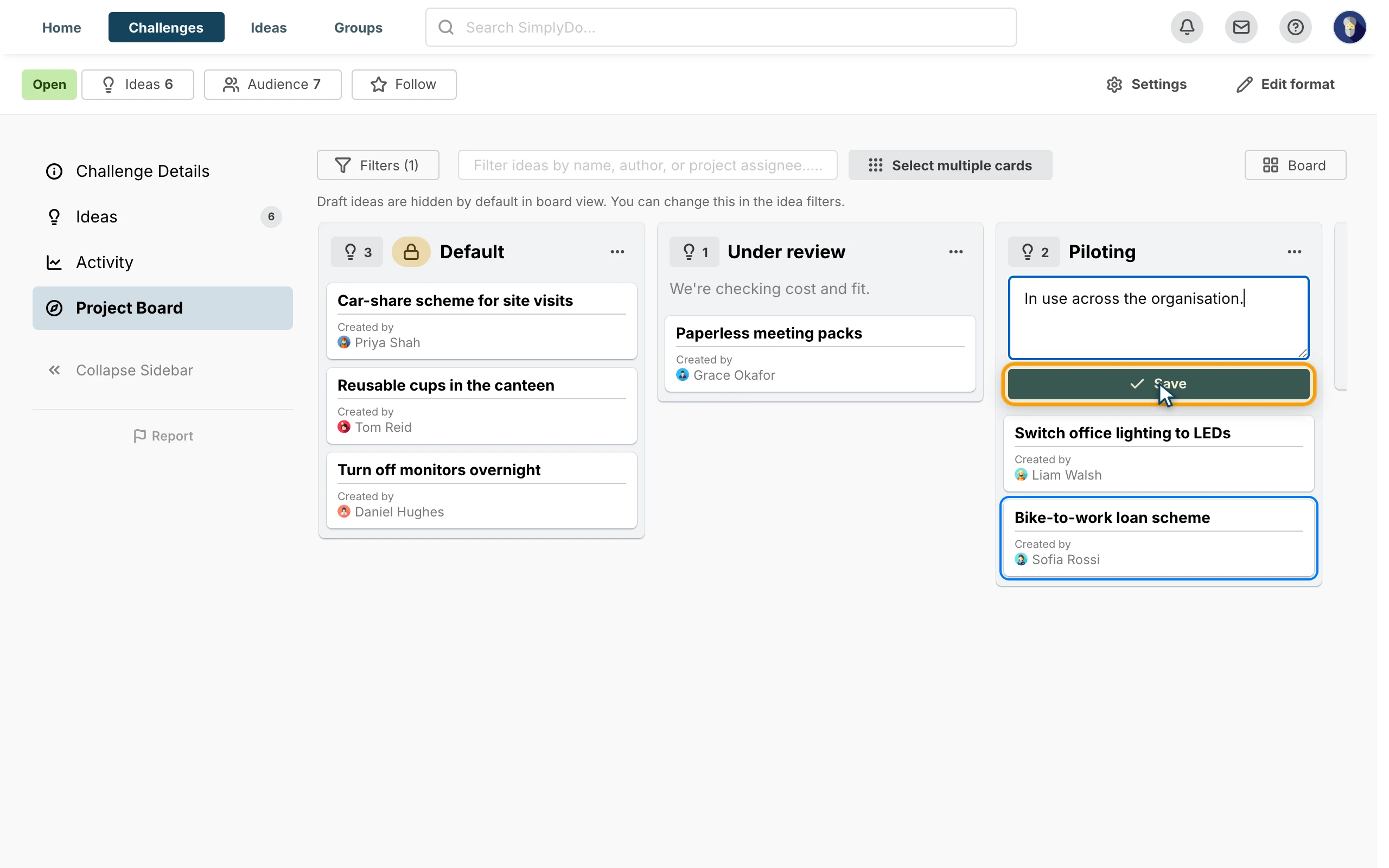Screen dimensions: 1389x868
Task: Open the Ideas 6 button in header
Action: (138, 85)
